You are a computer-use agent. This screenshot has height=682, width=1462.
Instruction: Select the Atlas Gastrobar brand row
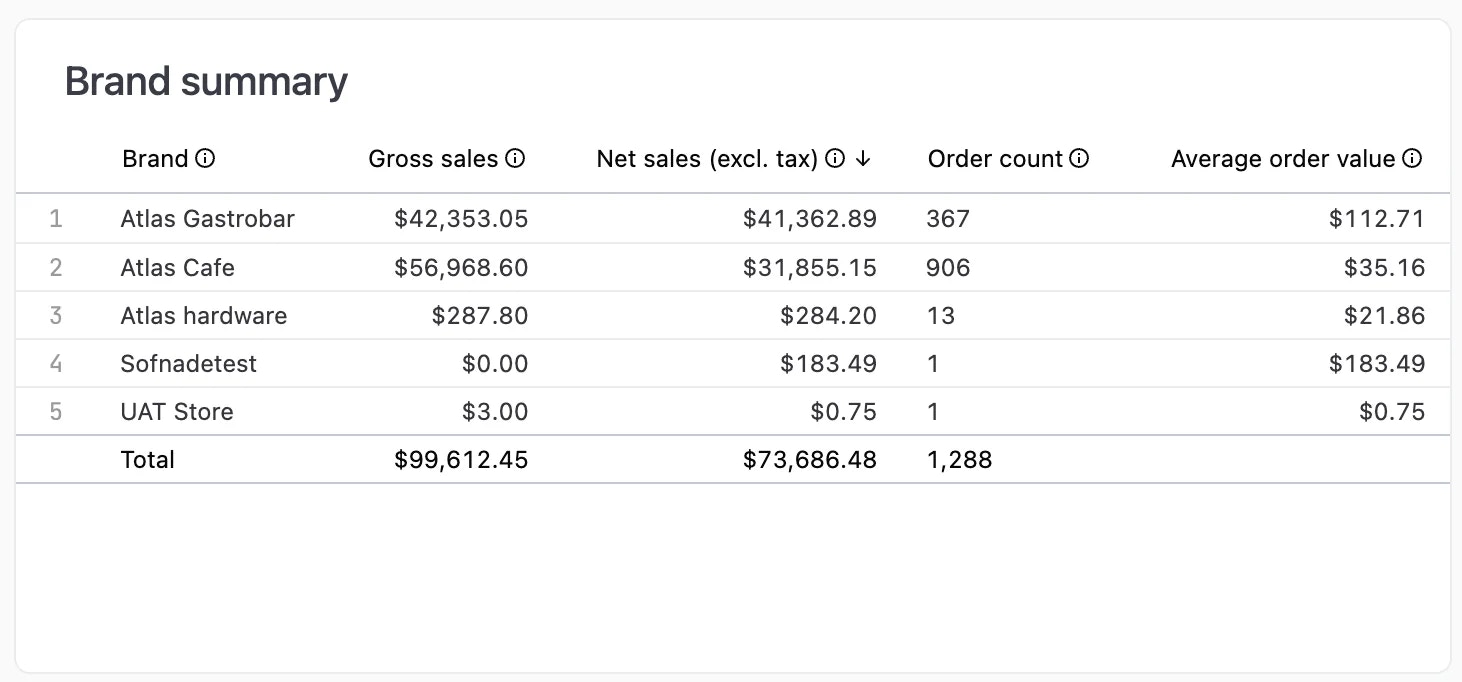207,218
